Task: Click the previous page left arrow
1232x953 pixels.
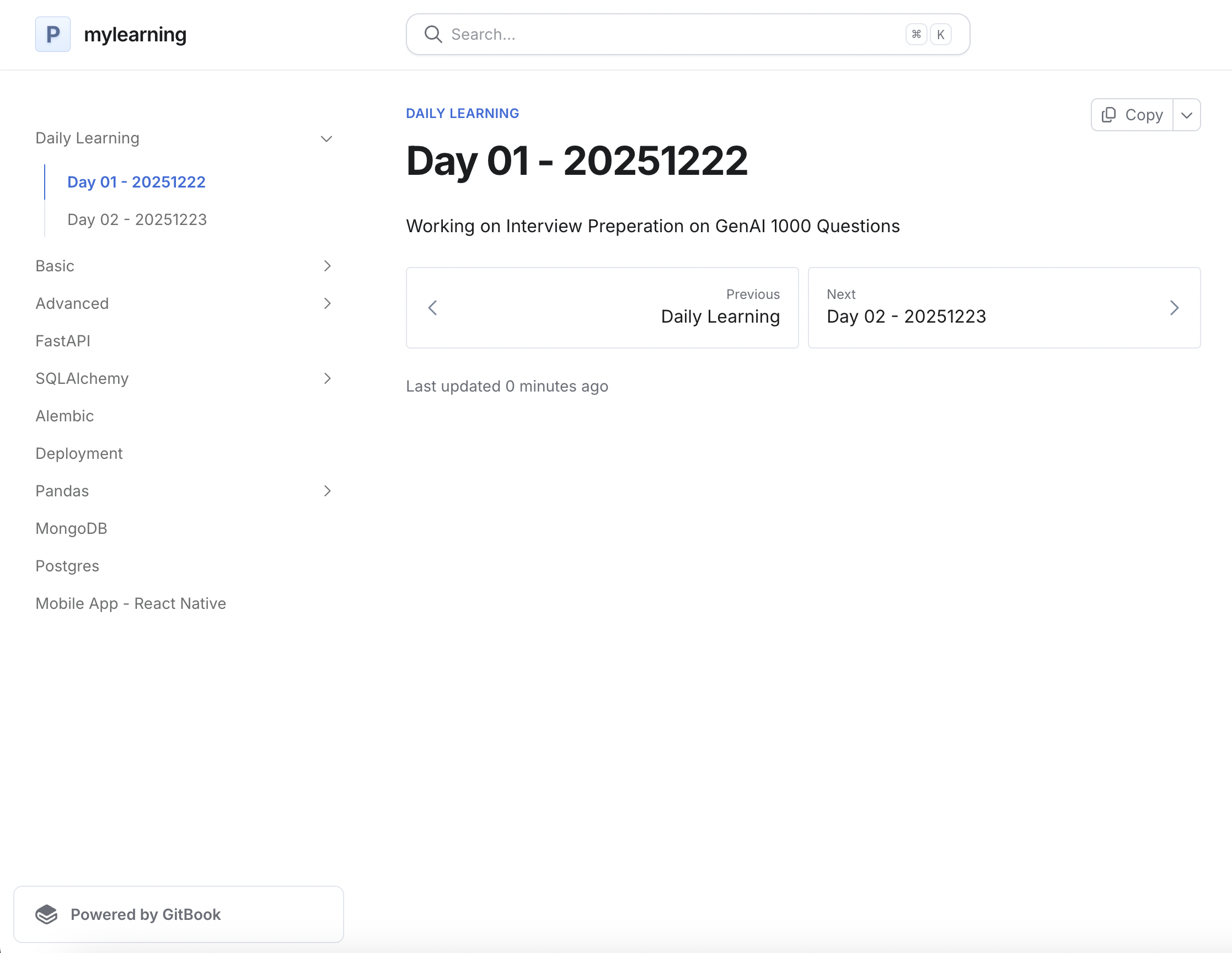Action: coord(433,308)
